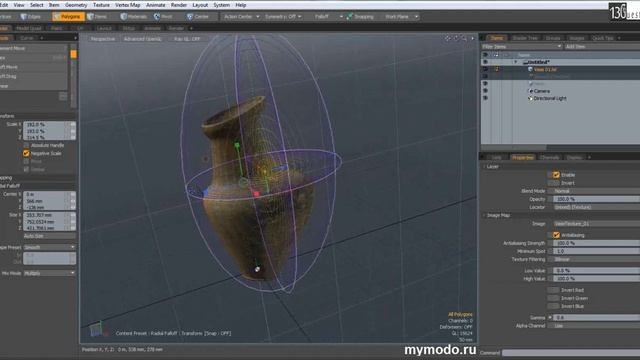This screenshot has height=360, width=640.
Task: Switch to Properties tab
Action: point(522,157)
